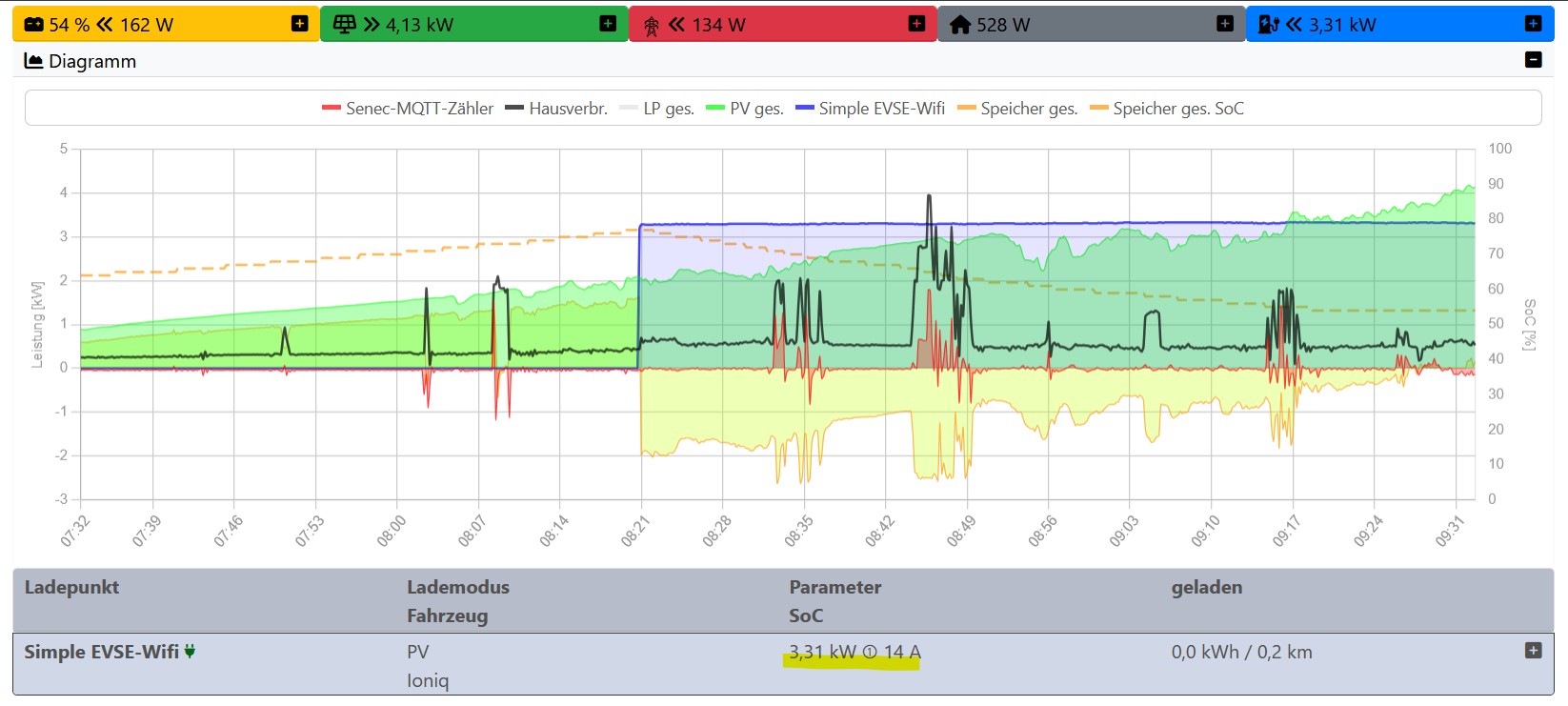
Task: Click the green plug icon next to Simple EVSE-Wifi
Action: [190, 652]
